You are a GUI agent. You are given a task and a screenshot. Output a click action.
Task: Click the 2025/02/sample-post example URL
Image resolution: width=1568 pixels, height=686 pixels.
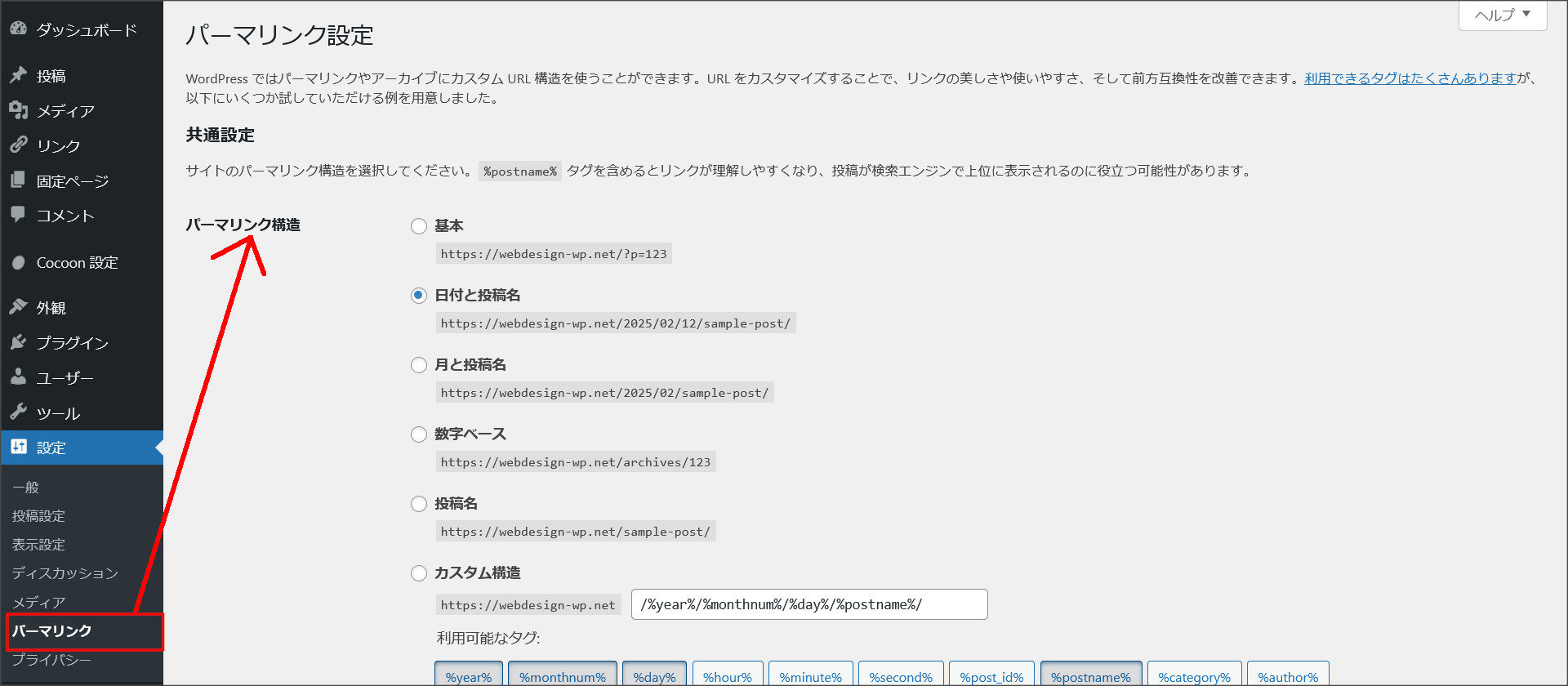605,393
